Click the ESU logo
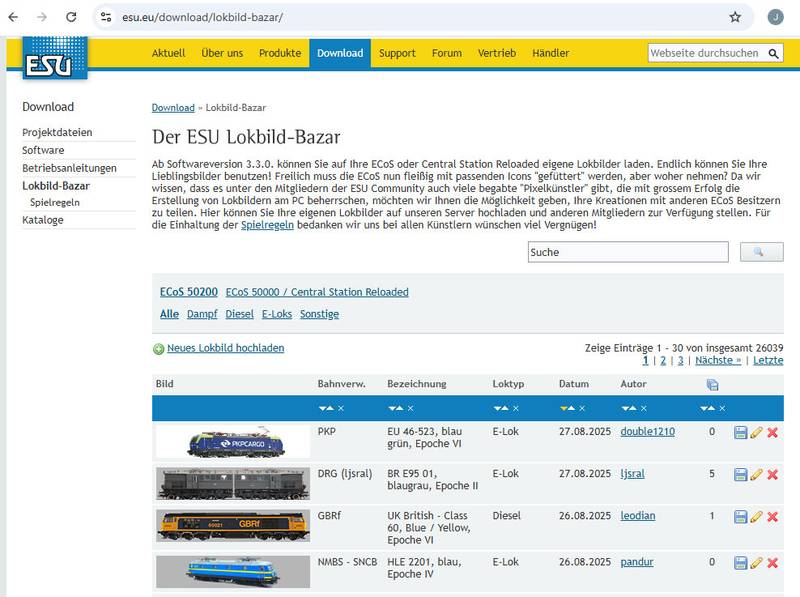 55,58
